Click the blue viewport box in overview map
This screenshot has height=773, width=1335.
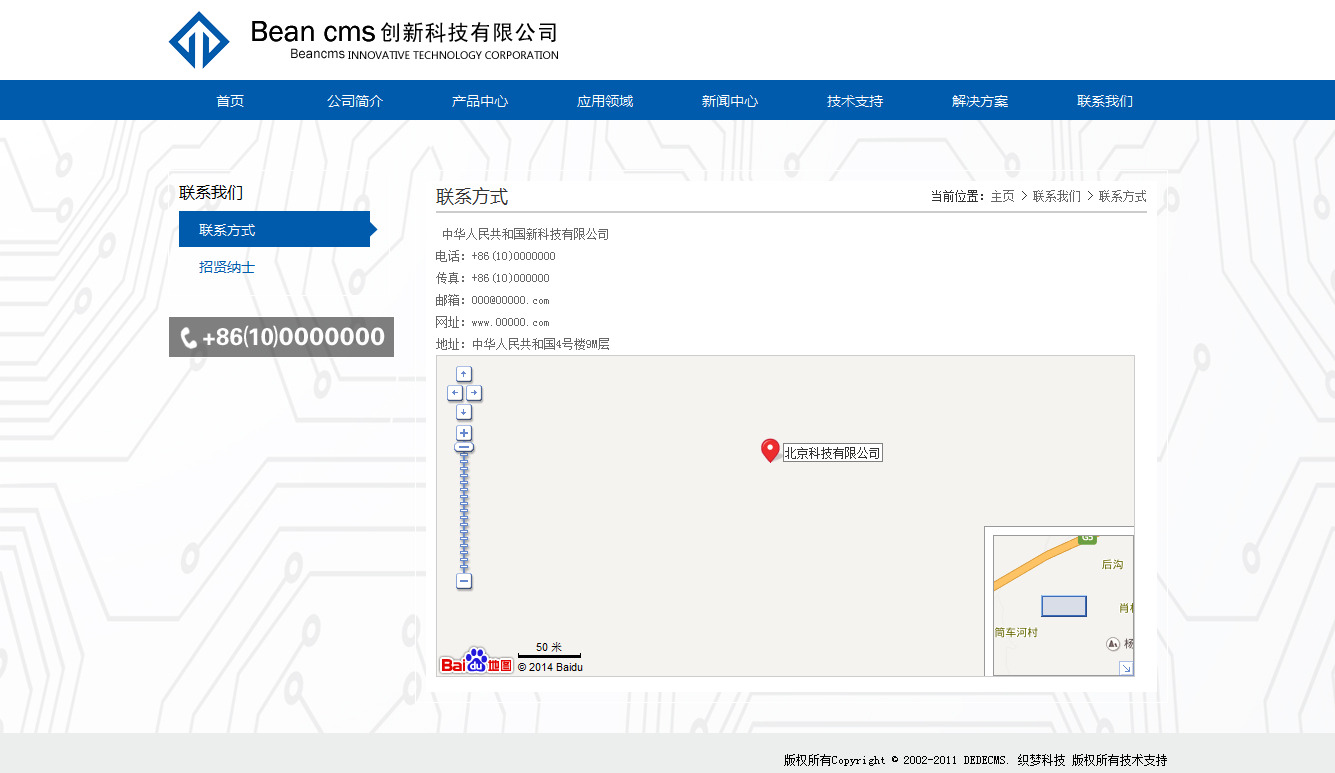click(1063, 606)
